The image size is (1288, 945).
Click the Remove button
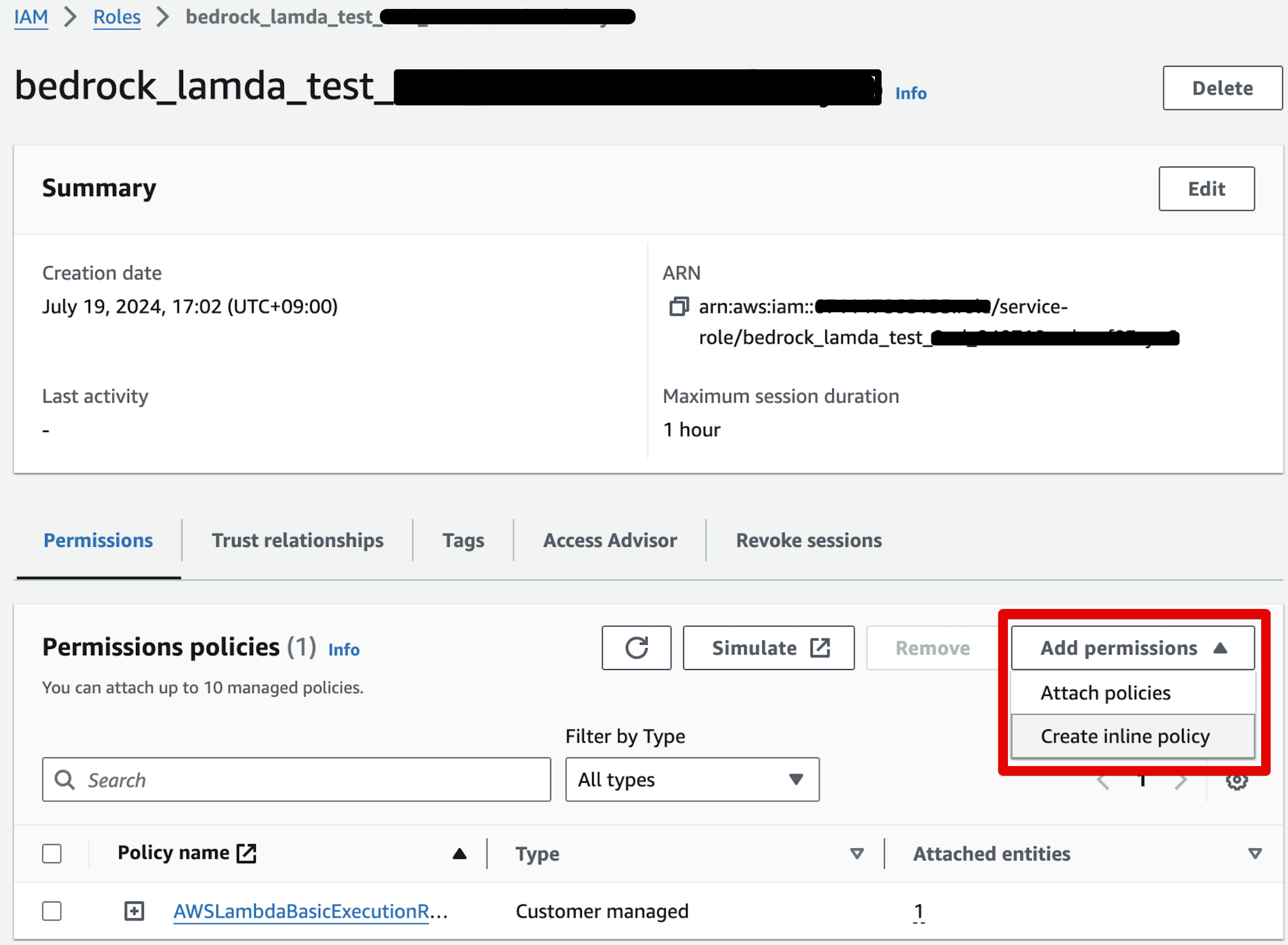[932, 648]
